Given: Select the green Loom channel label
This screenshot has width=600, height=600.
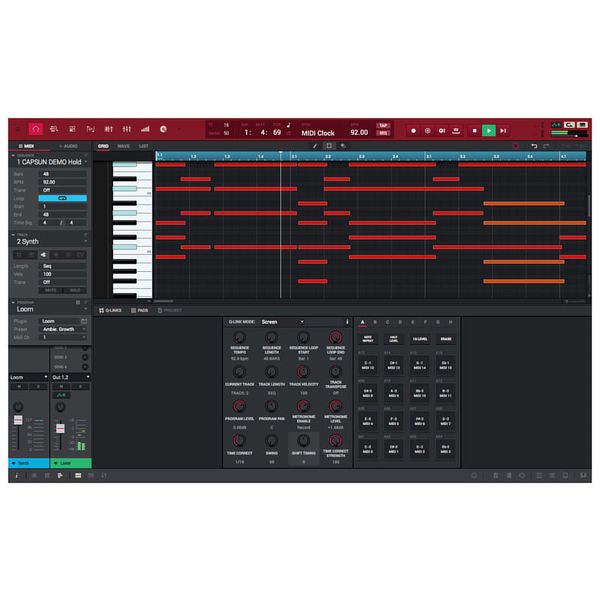Looking at the screenshot, I should pos(71,463).
